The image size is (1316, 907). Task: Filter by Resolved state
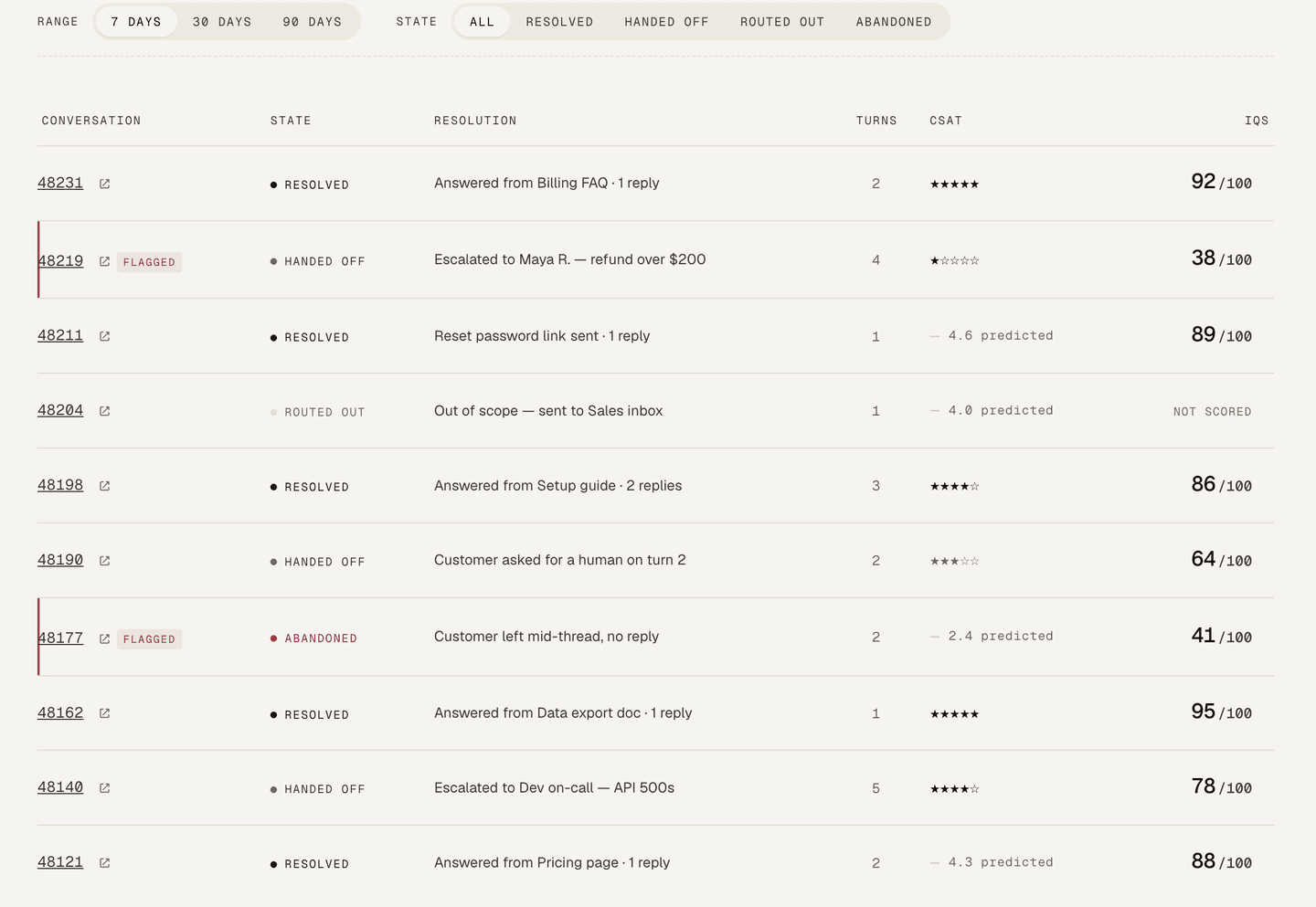click(x=559, y=22)
